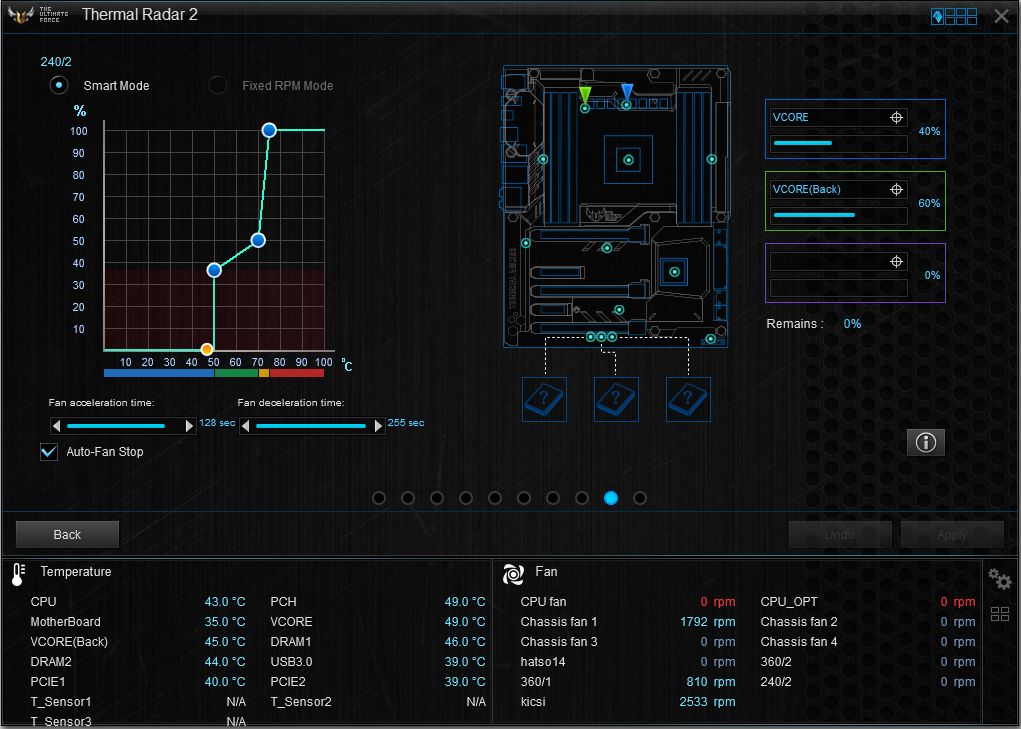This screenshot has width=1021, height=729.
Task: Click the hatso14 fan label
Action: [x=543, y=662]
